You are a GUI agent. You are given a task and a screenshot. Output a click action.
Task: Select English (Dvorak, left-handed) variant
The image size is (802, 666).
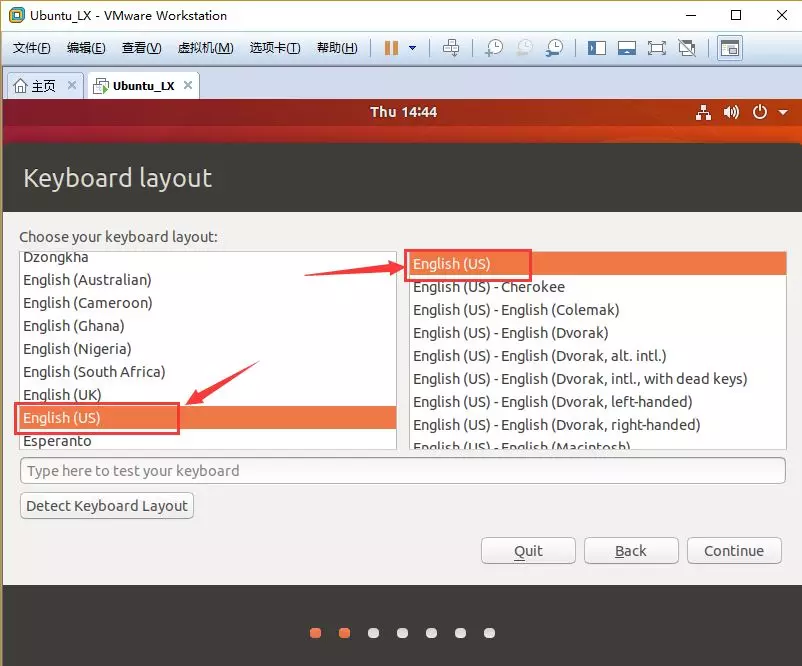(598, 402)
